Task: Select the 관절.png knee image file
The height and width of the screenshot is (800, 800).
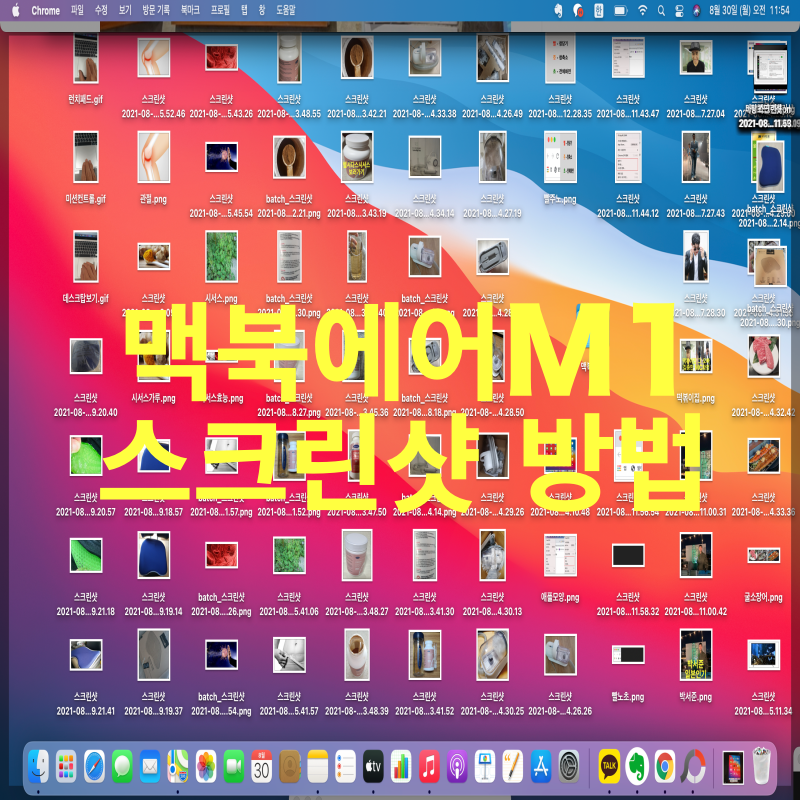Action: tap(154, 157)
